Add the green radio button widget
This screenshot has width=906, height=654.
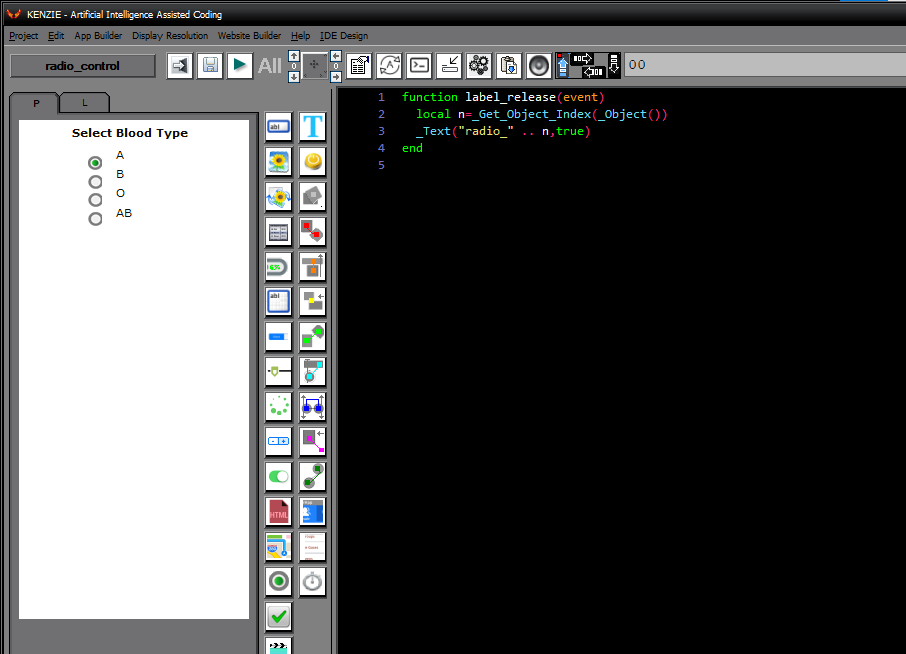279,581
